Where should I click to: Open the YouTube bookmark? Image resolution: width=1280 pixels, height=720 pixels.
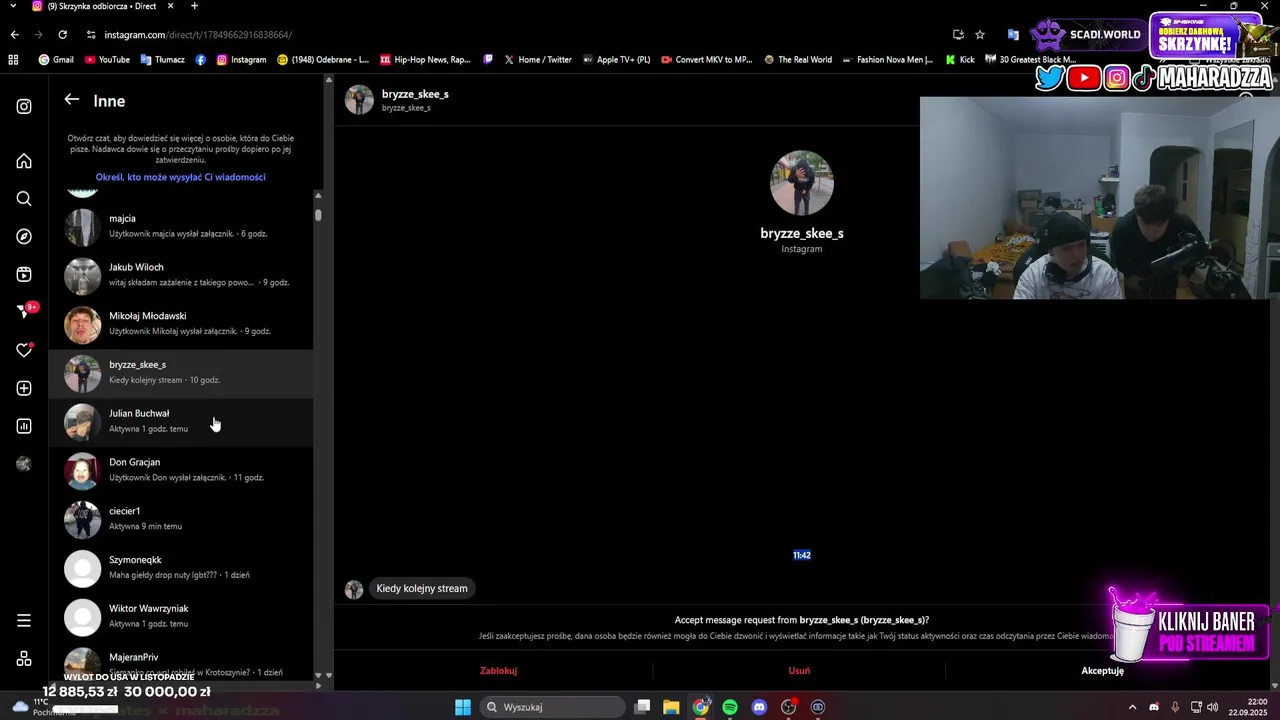[107, 59]
